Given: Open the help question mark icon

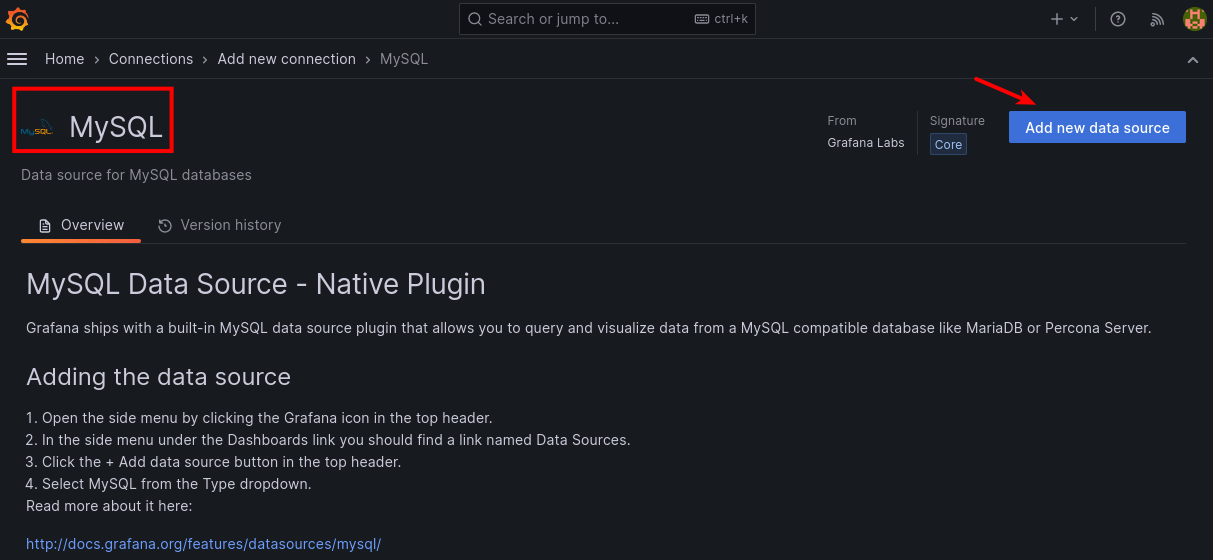Looking at the screenshot, I should point(1119,19).
